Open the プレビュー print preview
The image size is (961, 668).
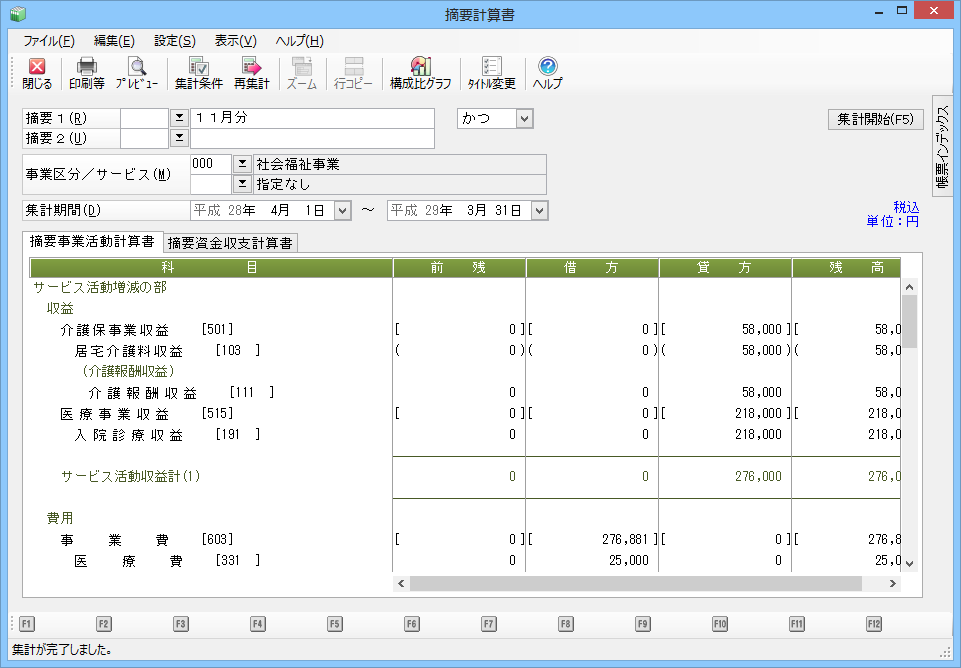coord(136,74)
